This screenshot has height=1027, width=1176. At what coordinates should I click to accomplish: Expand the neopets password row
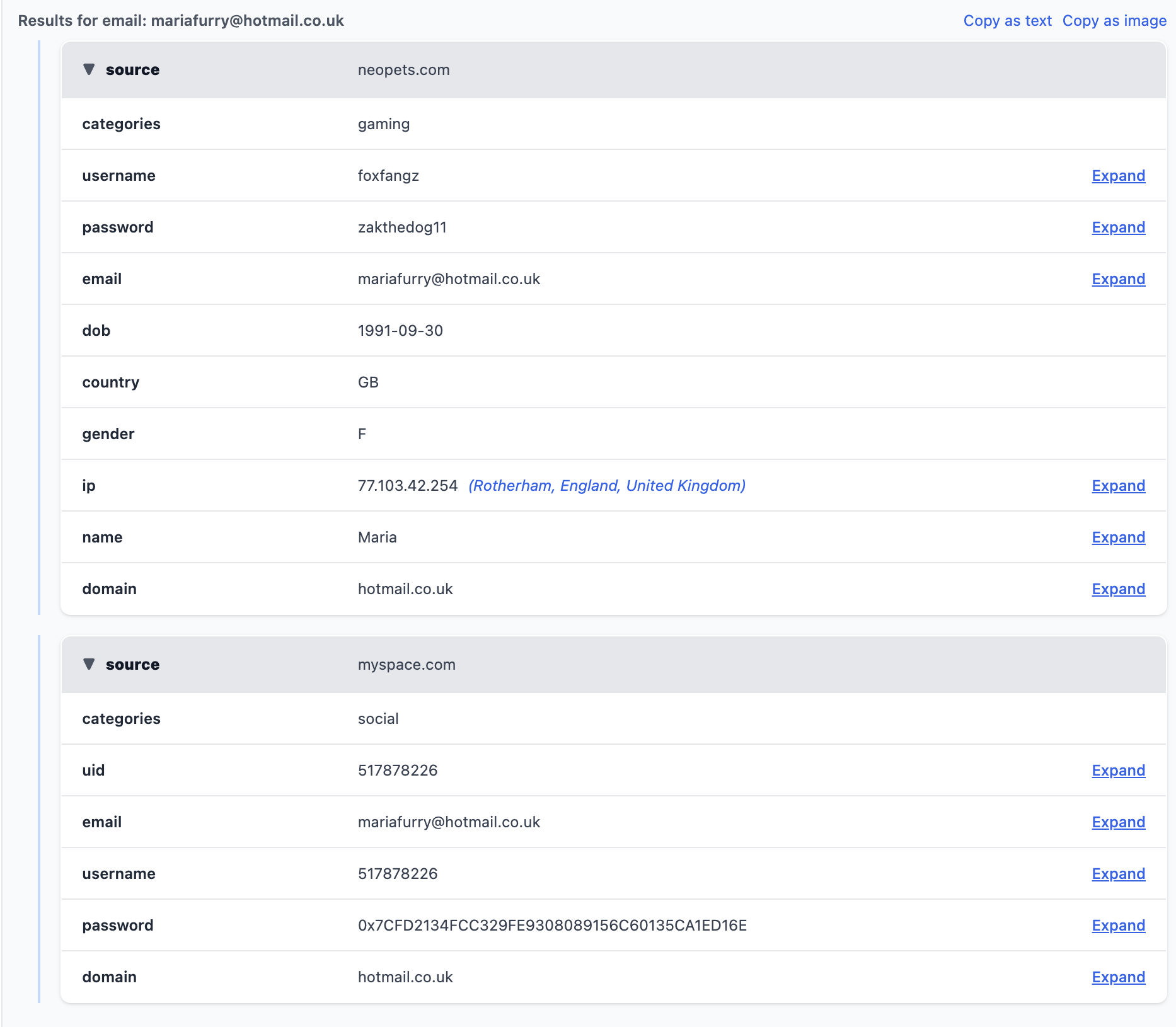1118,227
